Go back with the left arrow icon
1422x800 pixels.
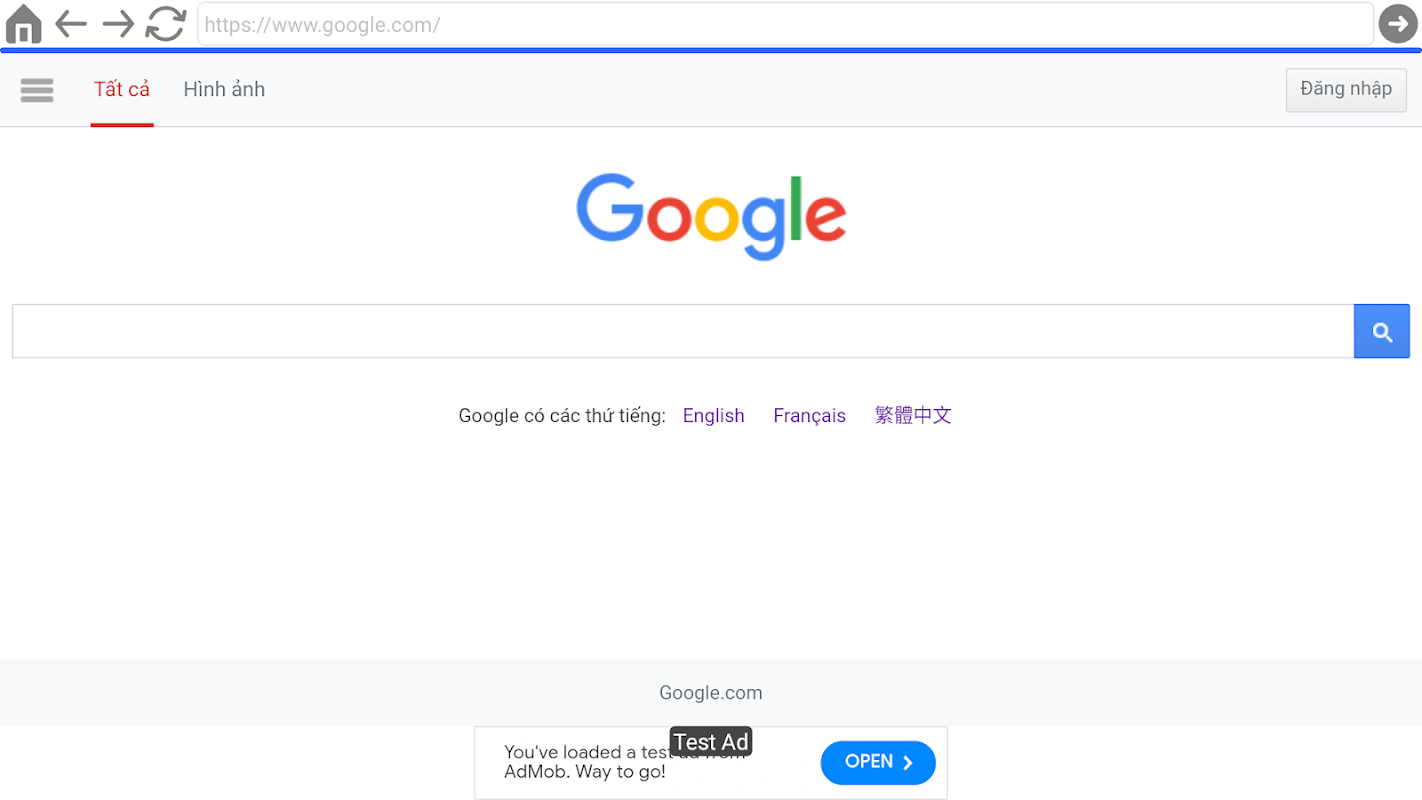coord(71,24)
